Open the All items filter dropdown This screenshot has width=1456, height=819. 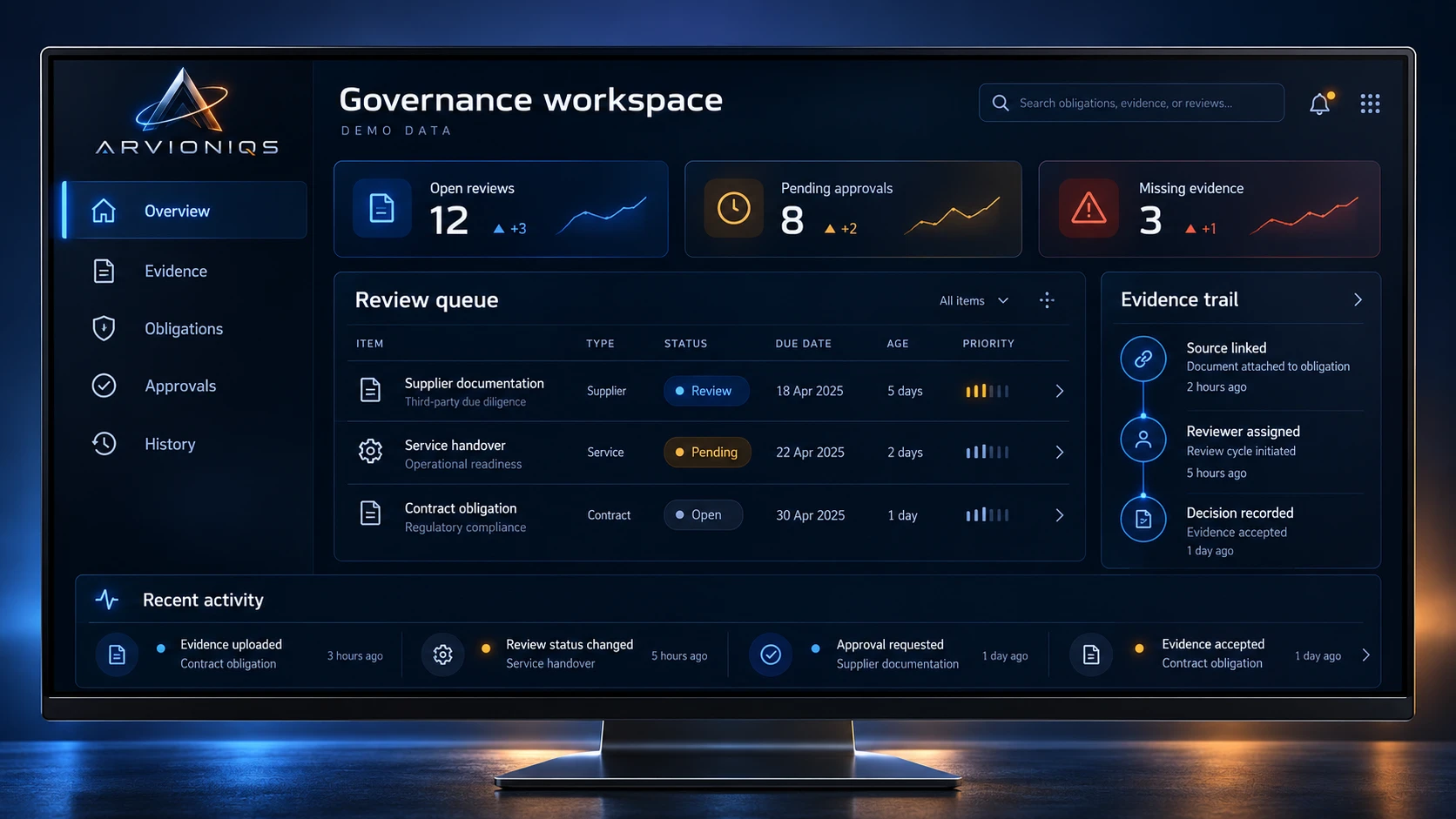(974, 300)
